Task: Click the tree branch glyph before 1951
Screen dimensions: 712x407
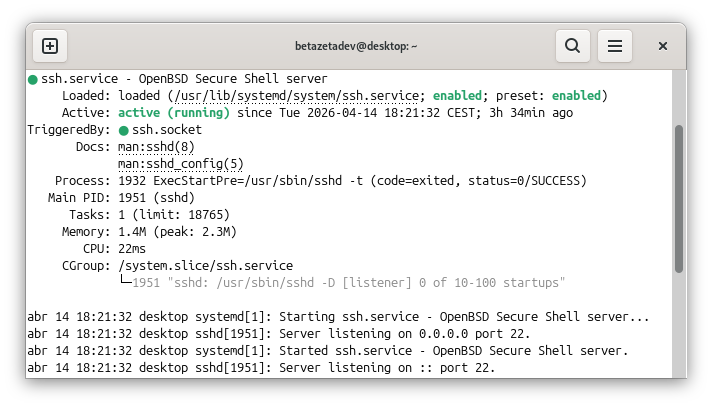Action: point(125,283)
